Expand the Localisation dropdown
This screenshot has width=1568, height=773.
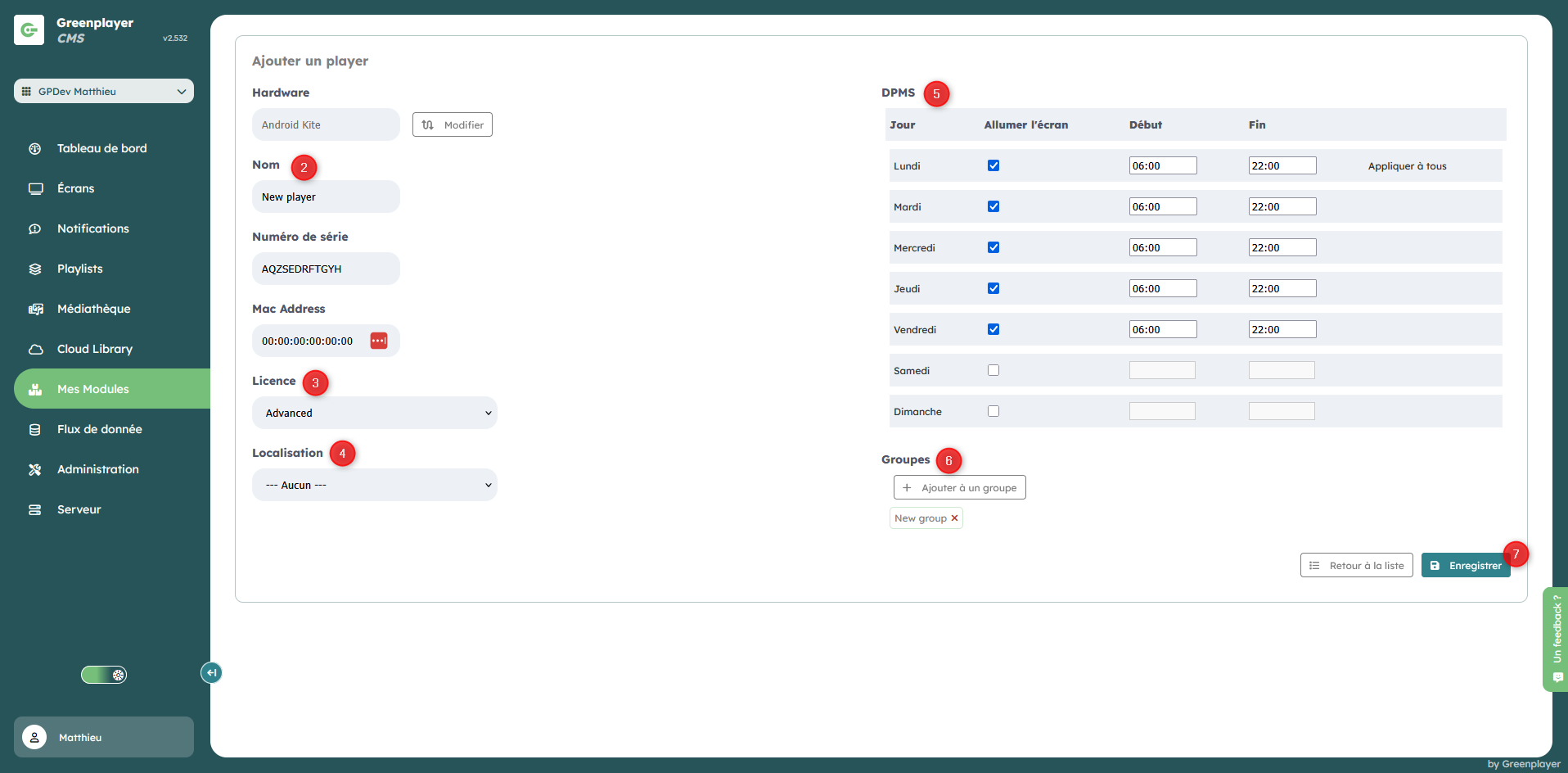point(374,485)
